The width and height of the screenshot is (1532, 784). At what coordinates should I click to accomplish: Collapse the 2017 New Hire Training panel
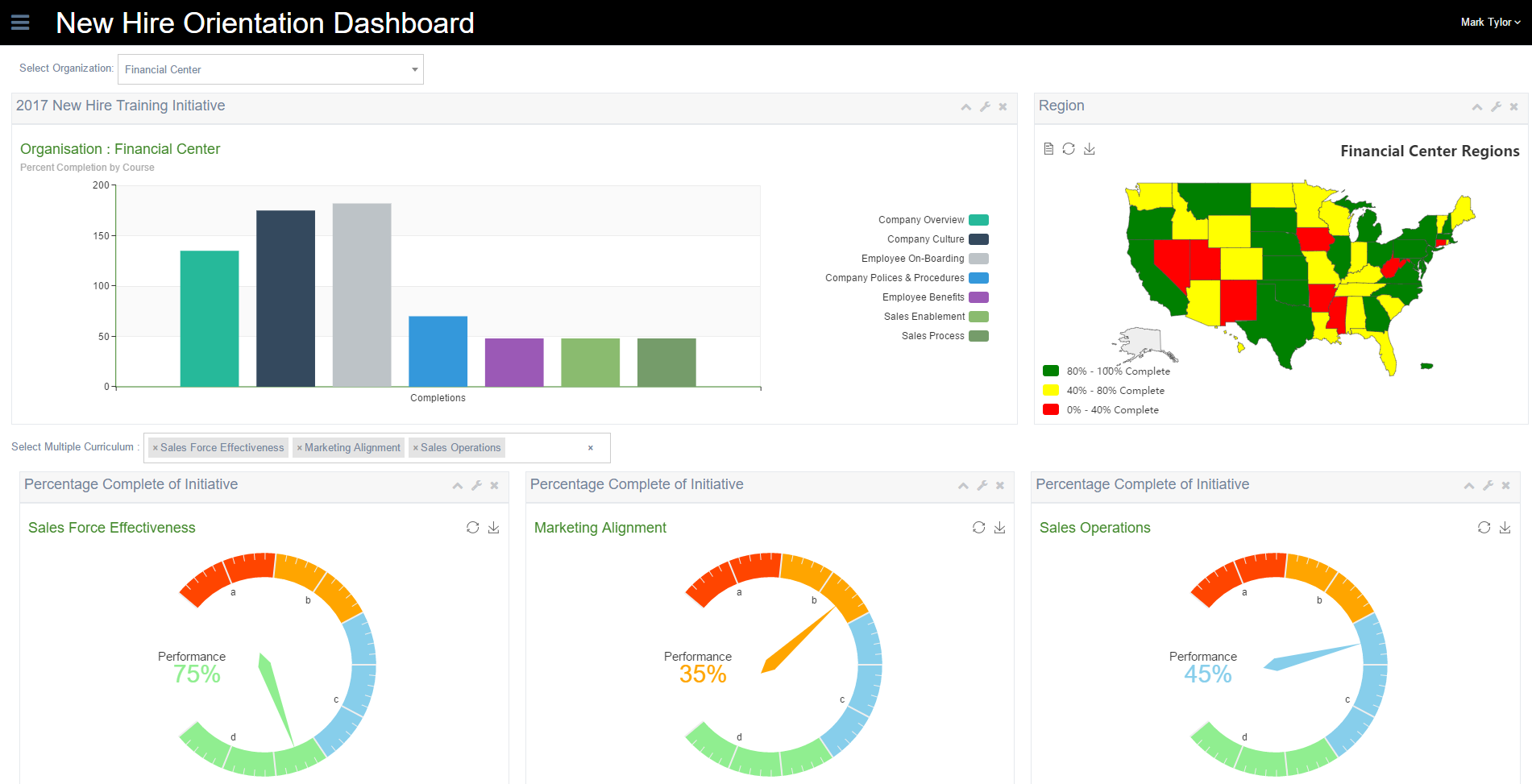click(x=965, y=107)
